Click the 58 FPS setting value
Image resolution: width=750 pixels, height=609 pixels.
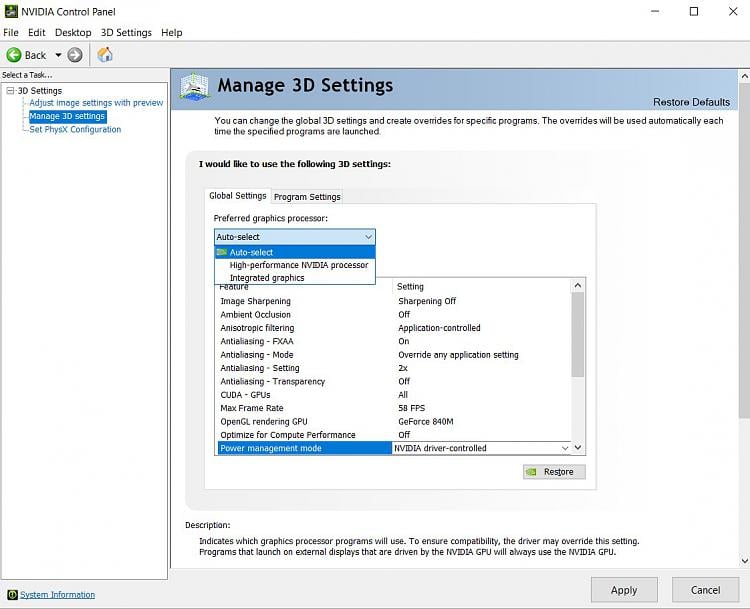pyautogui.click(x=411, y=409)
